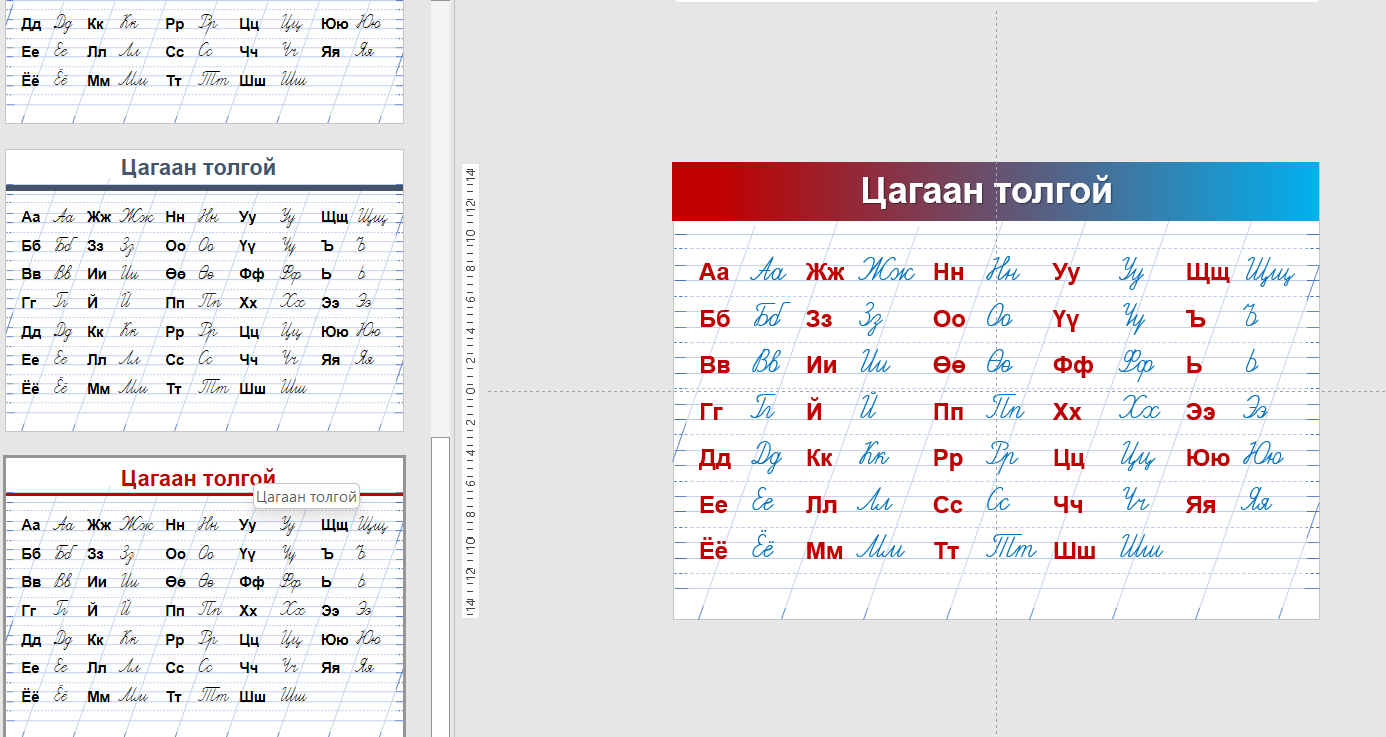Click red printed Пп on main slide
The image size is (1386, 737).
(948, 412)
